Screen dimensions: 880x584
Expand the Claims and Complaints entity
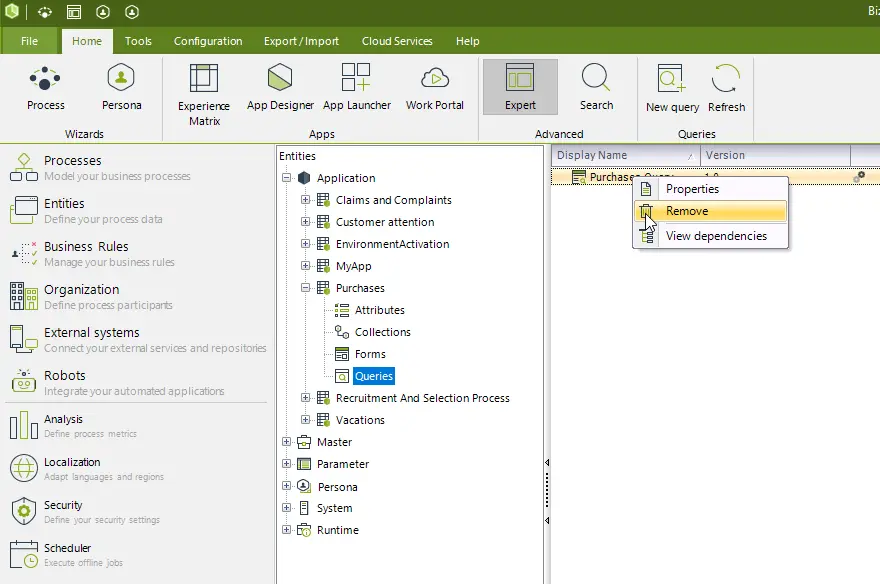pos(305,200)
